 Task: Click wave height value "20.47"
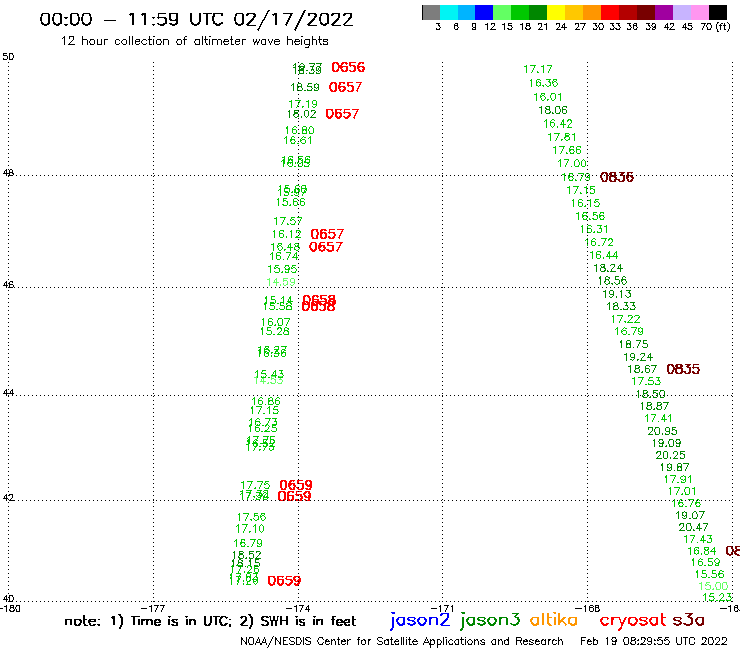693,527
